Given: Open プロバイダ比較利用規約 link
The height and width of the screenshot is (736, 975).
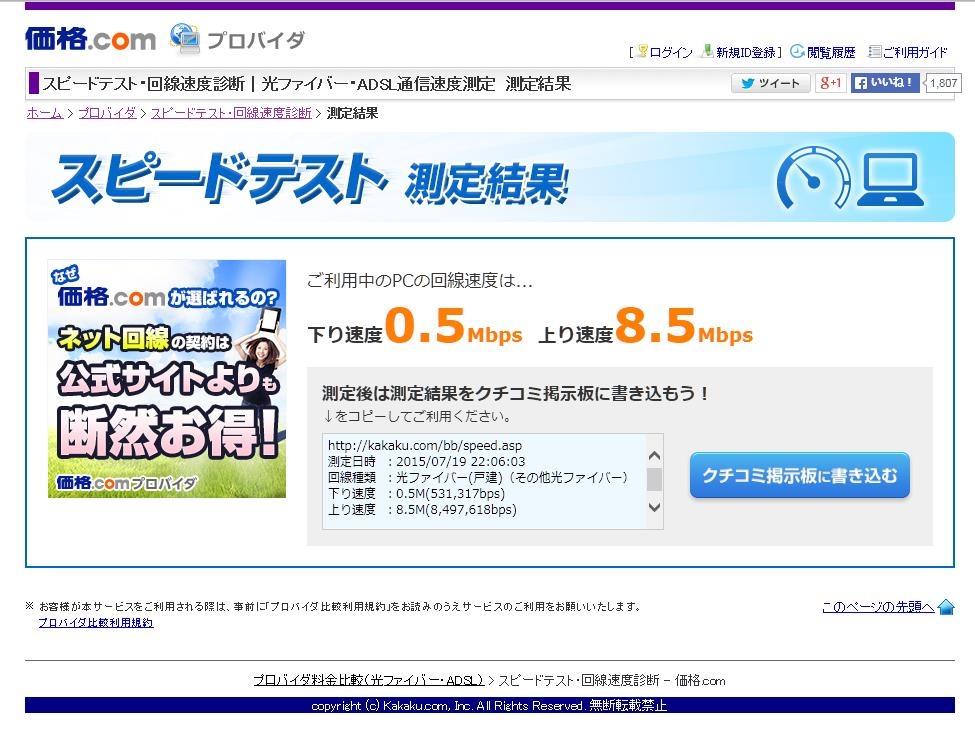Looking at the screenshot, I should click(96, 623).
